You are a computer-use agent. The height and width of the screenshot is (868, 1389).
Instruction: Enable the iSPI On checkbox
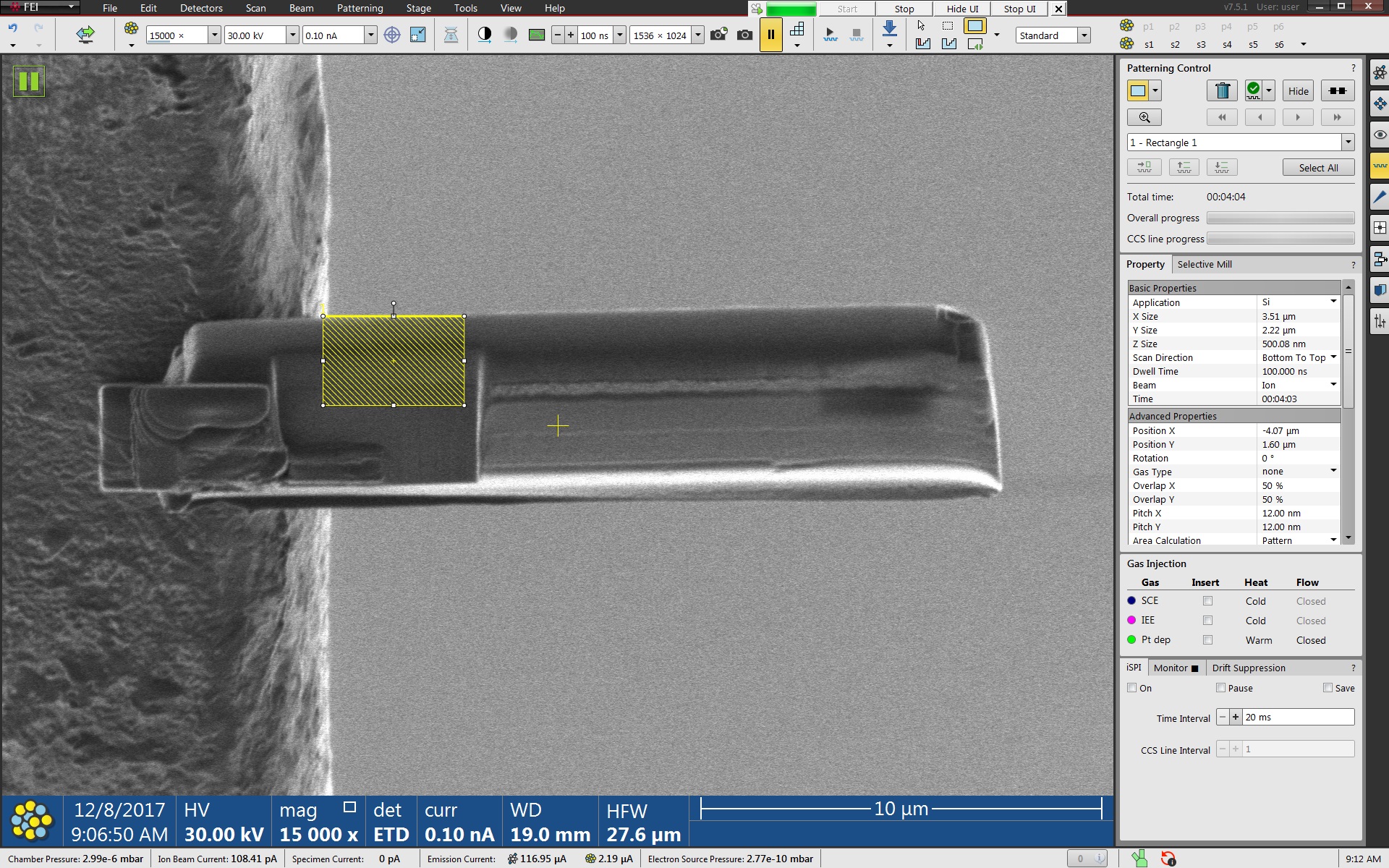pyautogui.click(x=1132, y=688)
